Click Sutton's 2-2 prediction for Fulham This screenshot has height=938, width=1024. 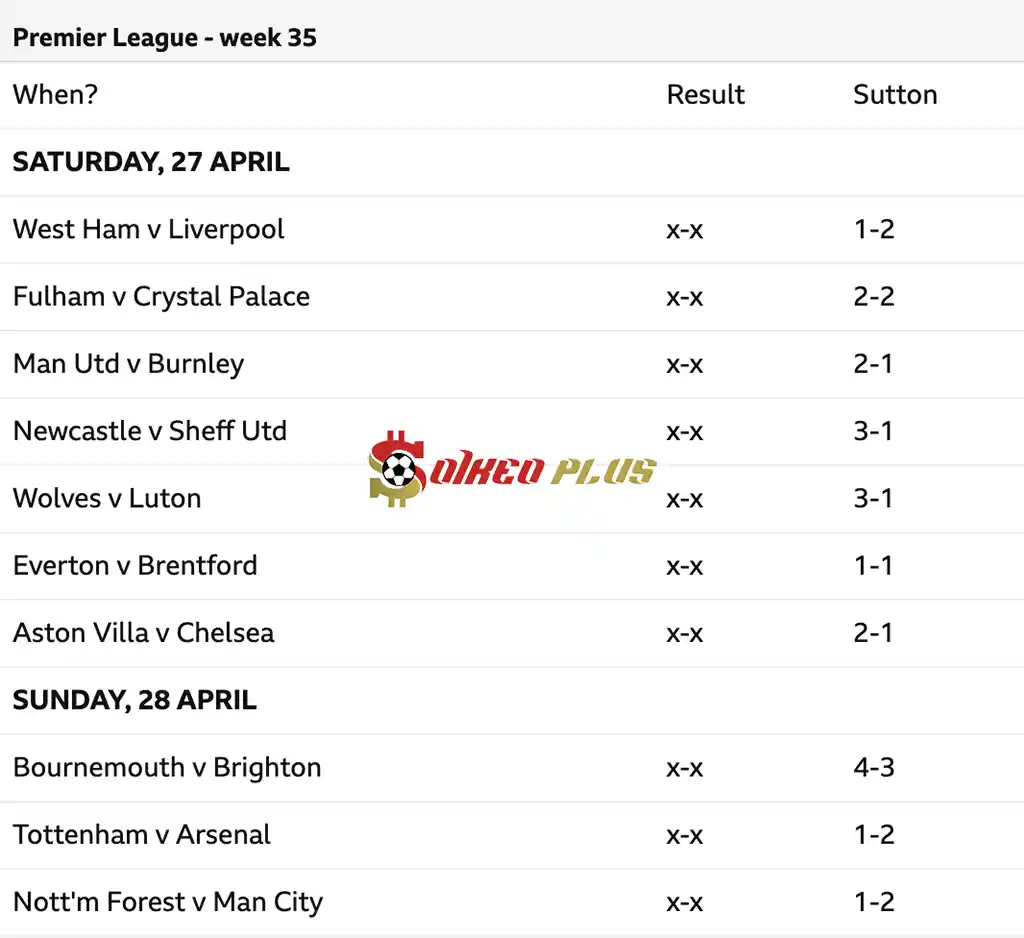tap(873, 297)
